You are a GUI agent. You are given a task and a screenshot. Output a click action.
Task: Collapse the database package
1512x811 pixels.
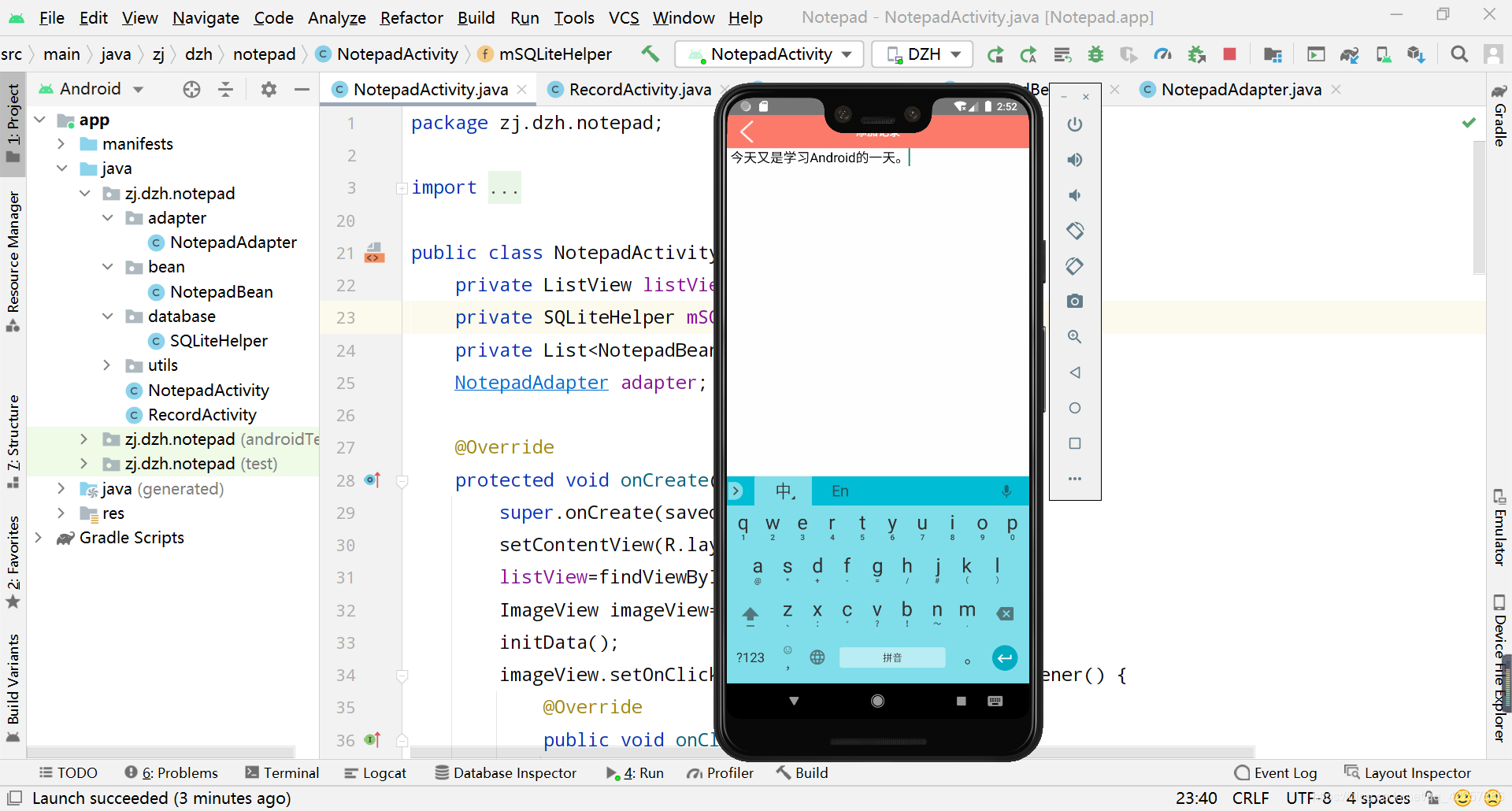(106, 316)
